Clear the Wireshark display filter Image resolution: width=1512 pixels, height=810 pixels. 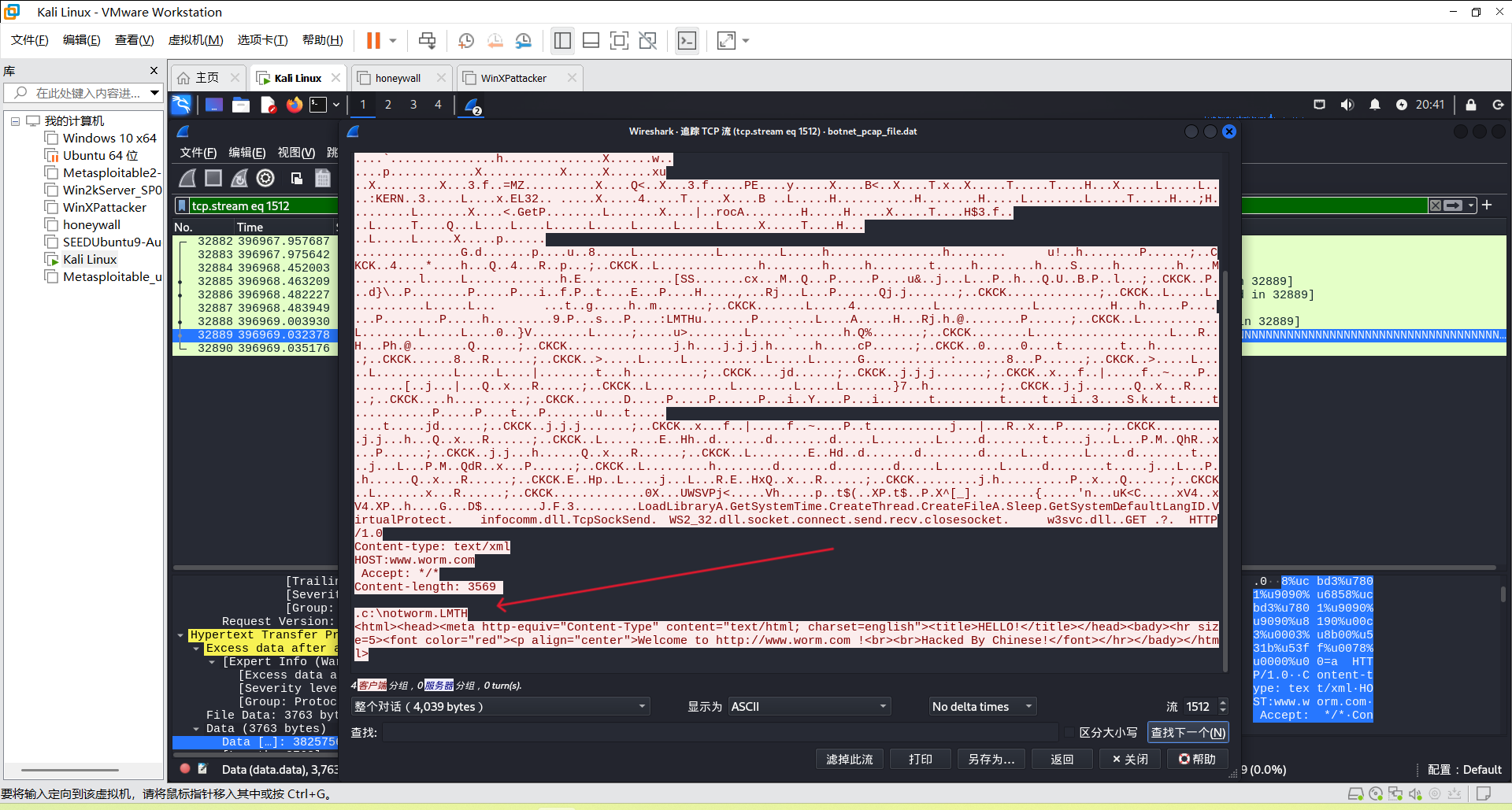click(x=1436, y=205)
